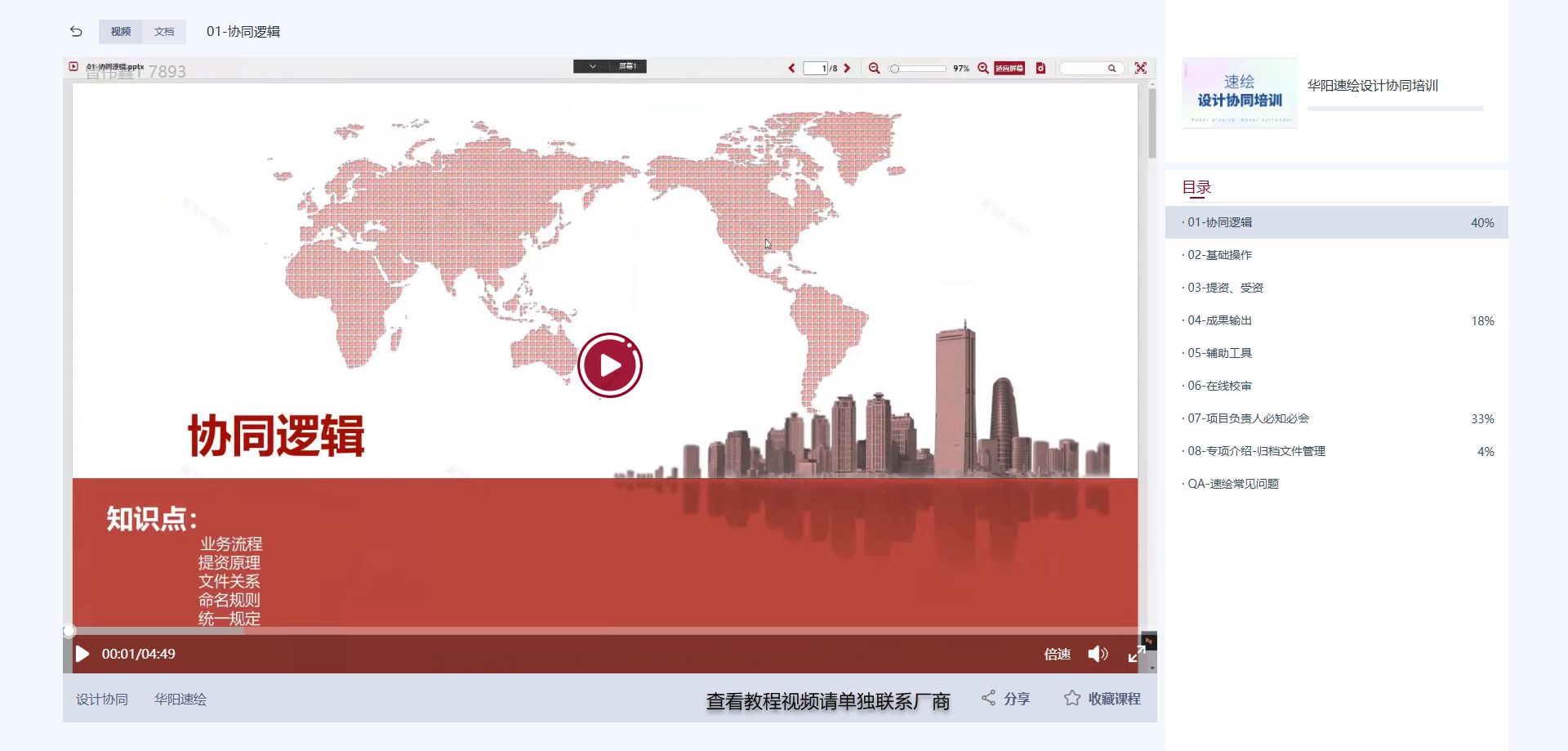This screenshot has height=751, width=1568.
Task: Open chapter 04-成果输出
Action: click(x=1336, y=320)
